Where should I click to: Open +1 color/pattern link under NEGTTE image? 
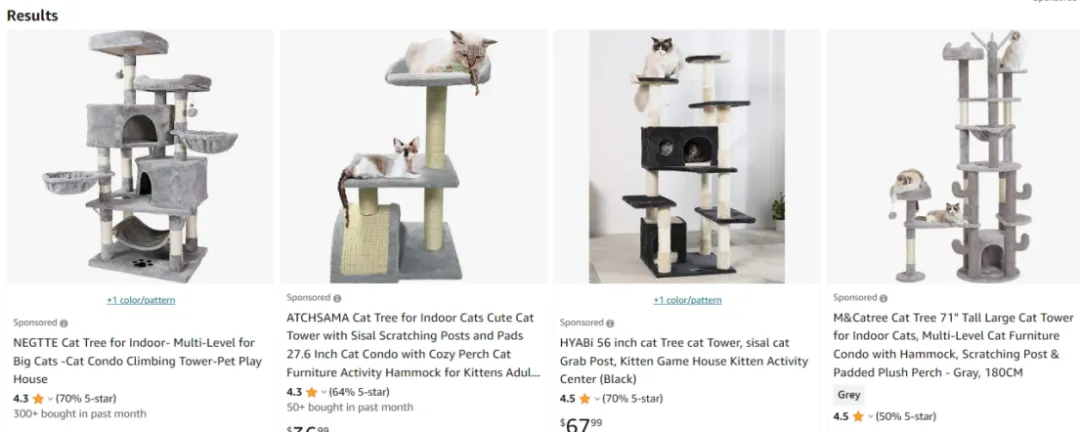pos(141,300)
